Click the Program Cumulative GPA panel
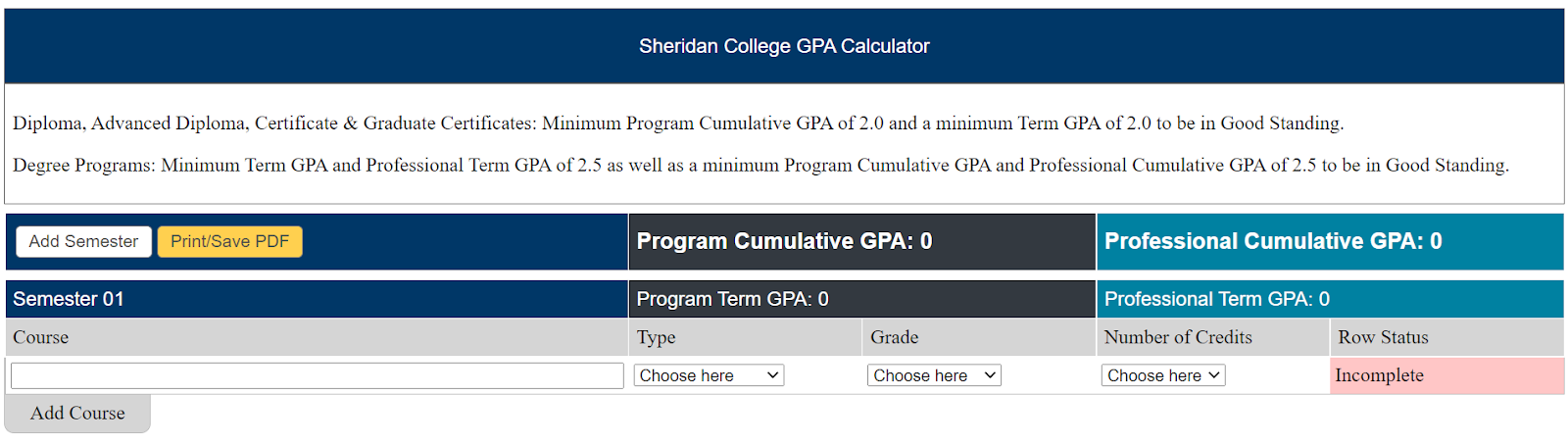Screen dimensions: 1568x444 (784, 241)
